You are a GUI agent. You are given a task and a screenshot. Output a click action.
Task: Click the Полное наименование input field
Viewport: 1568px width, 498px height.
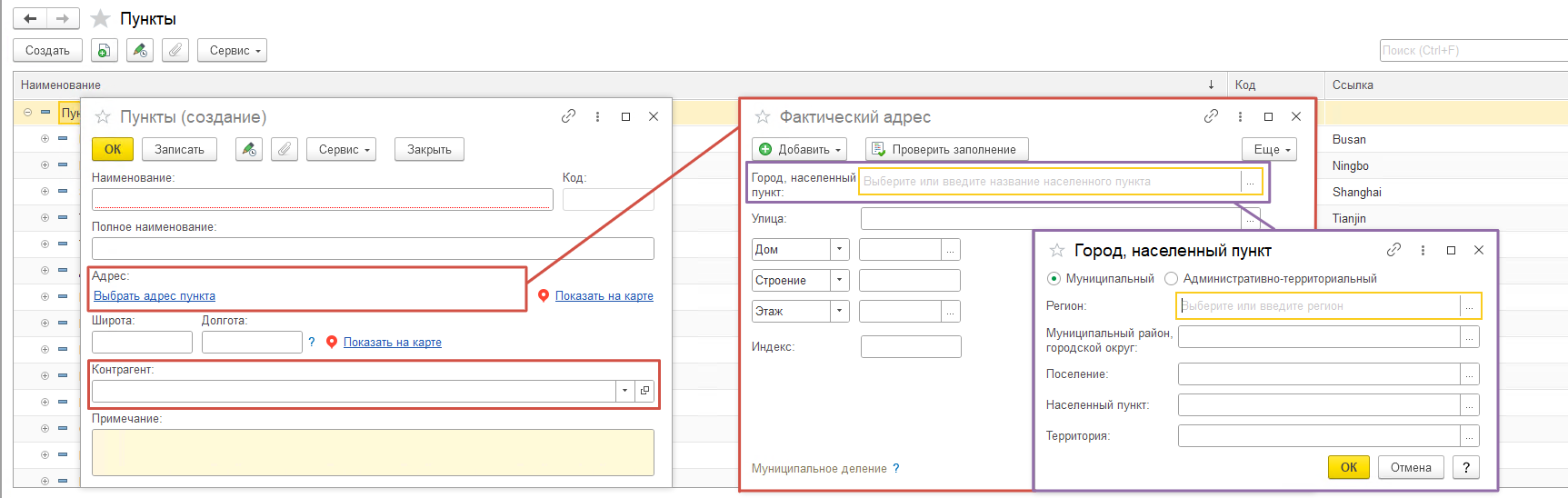[373, 248]
